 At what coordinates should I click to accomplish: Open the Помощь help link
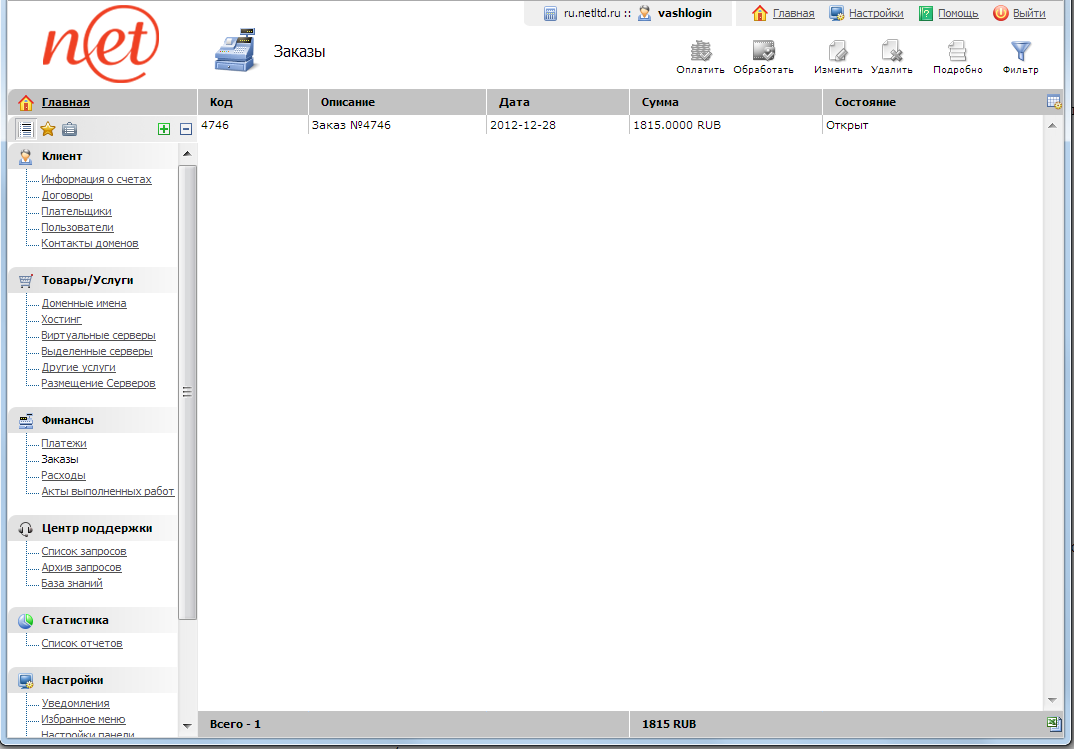[x=957, y=13]
